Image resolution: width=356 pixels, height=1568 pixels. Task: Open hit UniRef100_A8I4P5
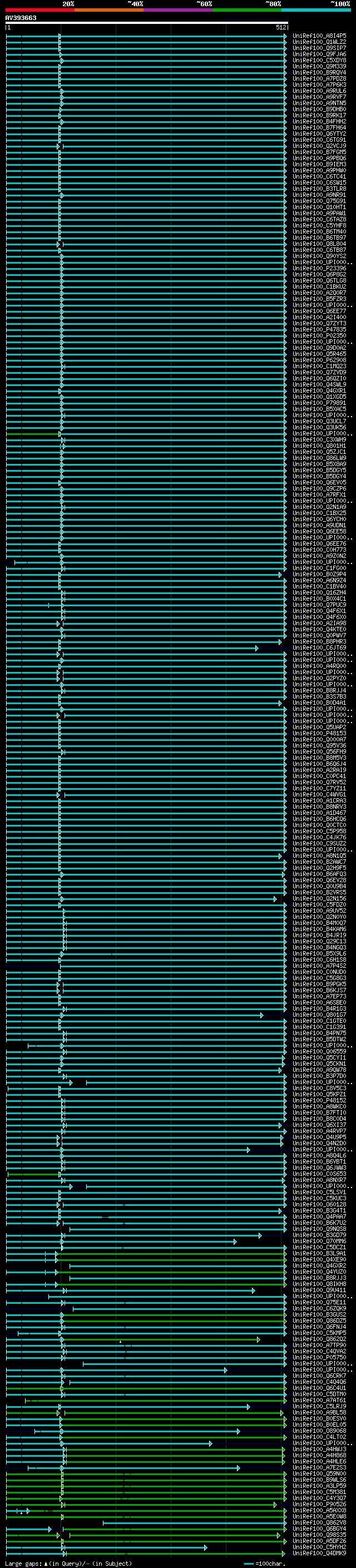click(319, 36)
